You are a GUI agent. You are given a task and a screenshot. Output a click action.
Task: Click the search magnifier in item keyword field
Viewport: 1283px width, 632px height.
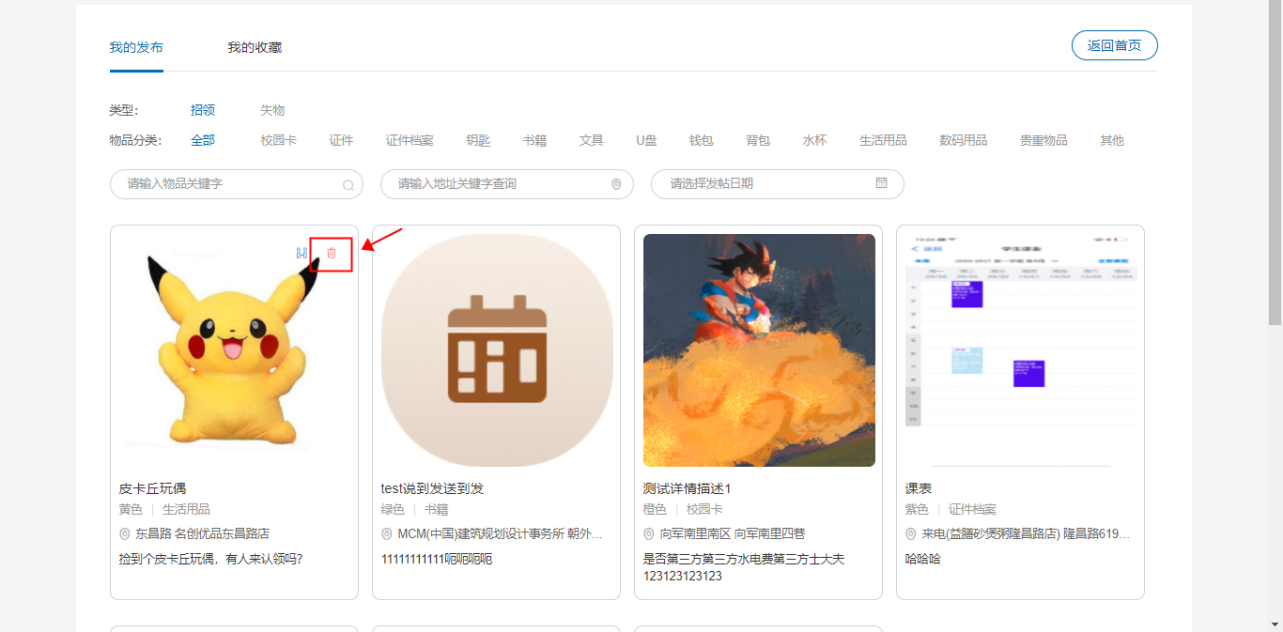point(348,185)
